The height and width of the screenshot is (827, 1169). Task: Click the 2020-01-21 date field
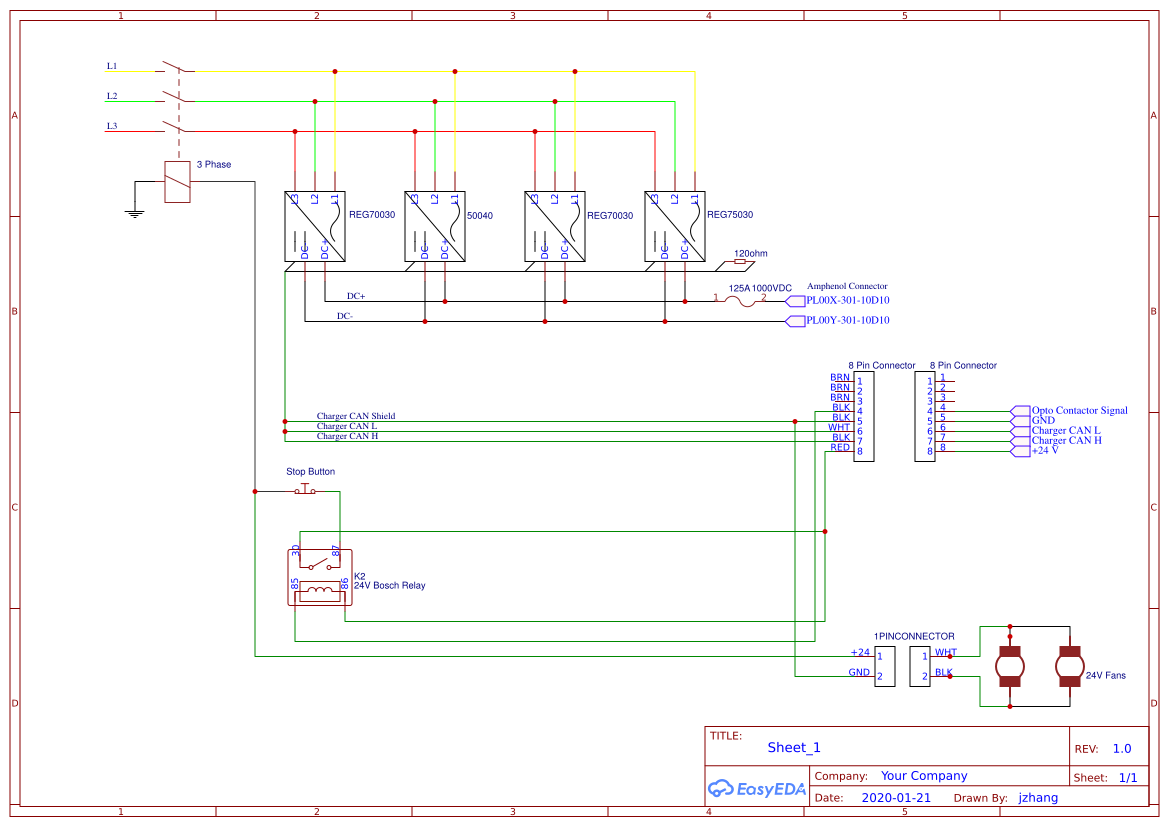pyautogui.click(x=897, y=797)
